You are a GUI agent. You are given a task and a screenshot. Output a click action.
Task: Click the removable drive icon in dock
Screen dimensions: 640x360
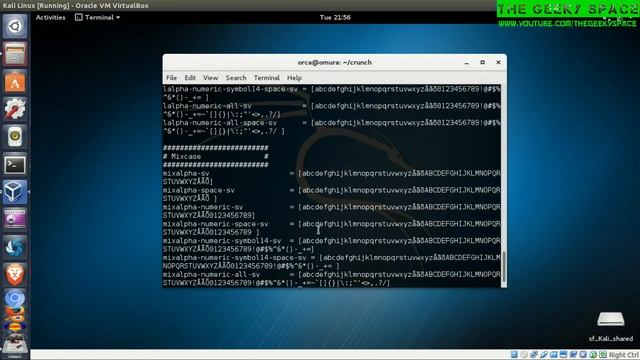click(15, 345)
